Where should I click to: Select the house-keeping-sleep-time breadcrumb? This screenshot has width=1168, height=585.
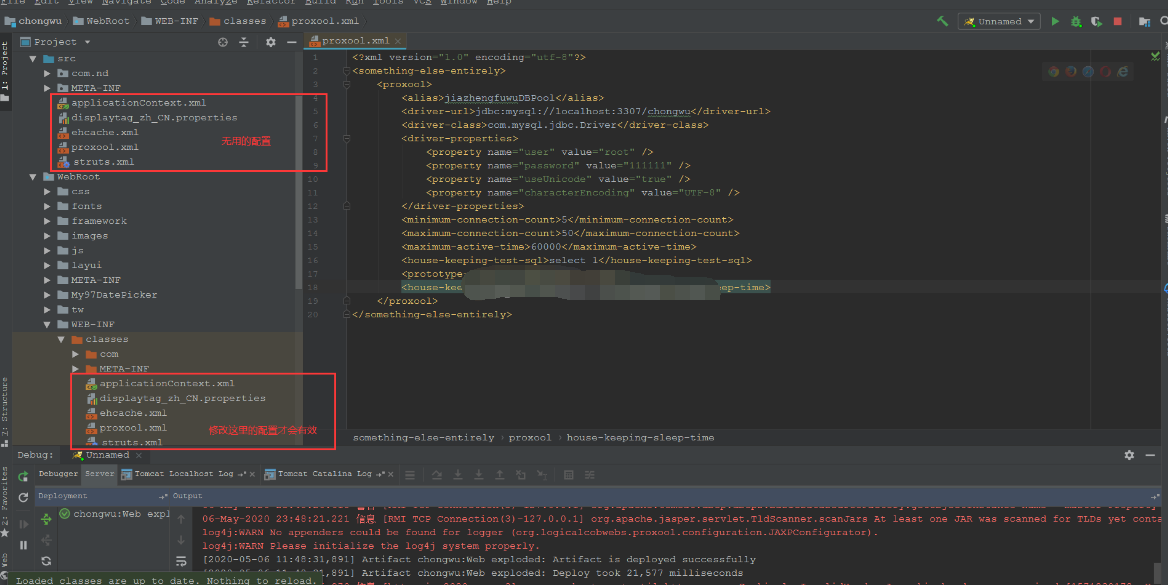[x=640, y=437]
